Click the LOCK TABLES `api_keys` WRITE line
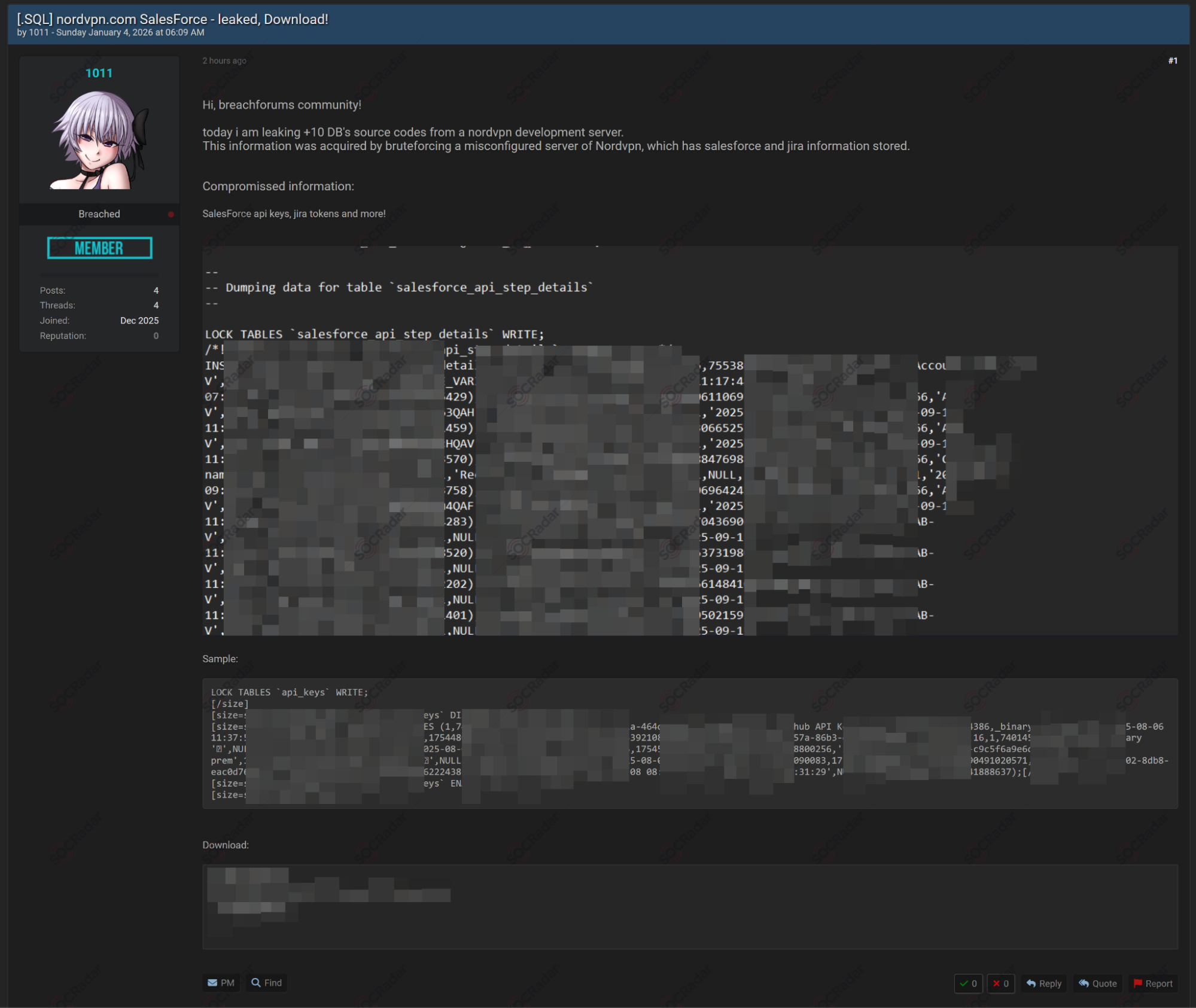This screenshot has width=1196, height=1008. 290,692
